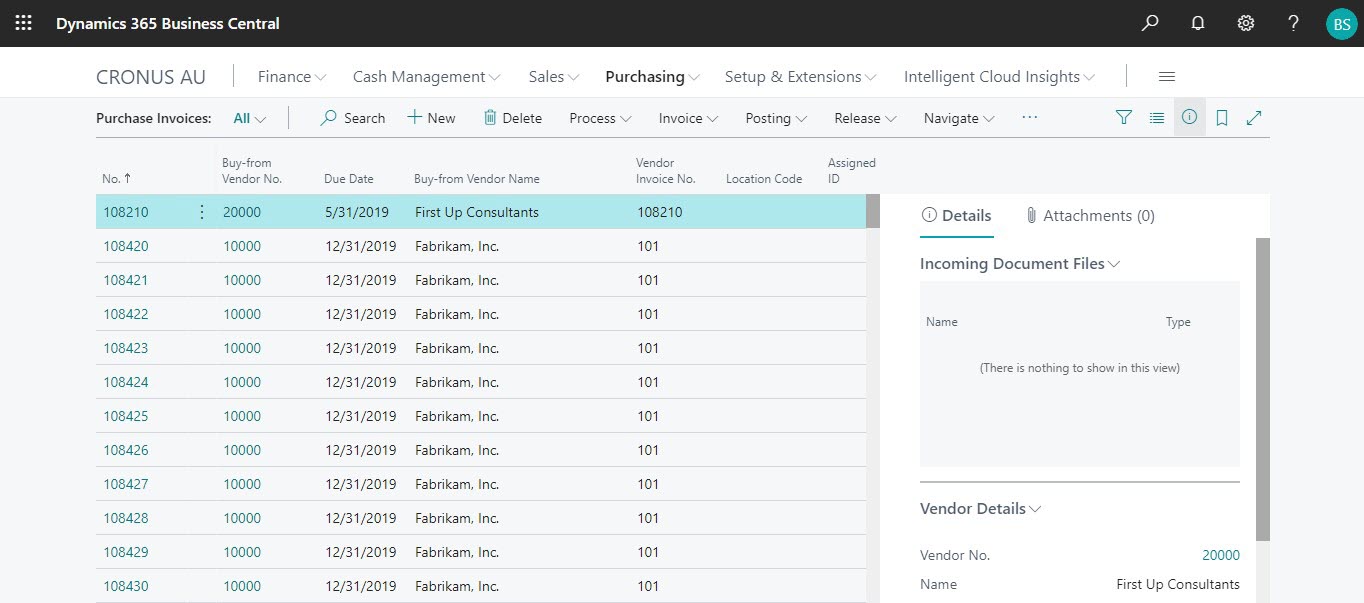Bookmark this page icon

[x=1222, y=118]
